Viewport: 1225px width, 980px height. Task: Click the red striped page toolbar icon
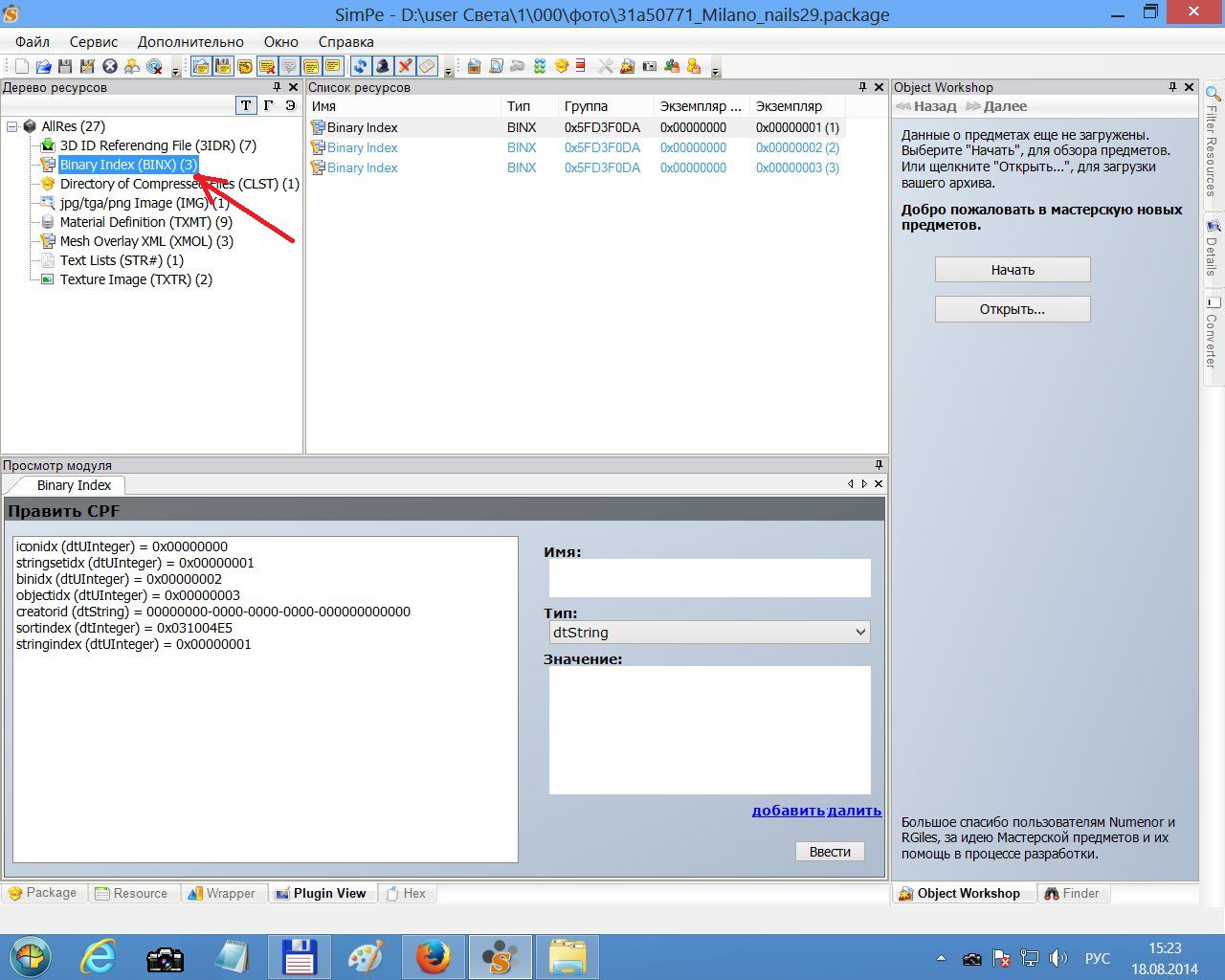click(x=580, y=66)
